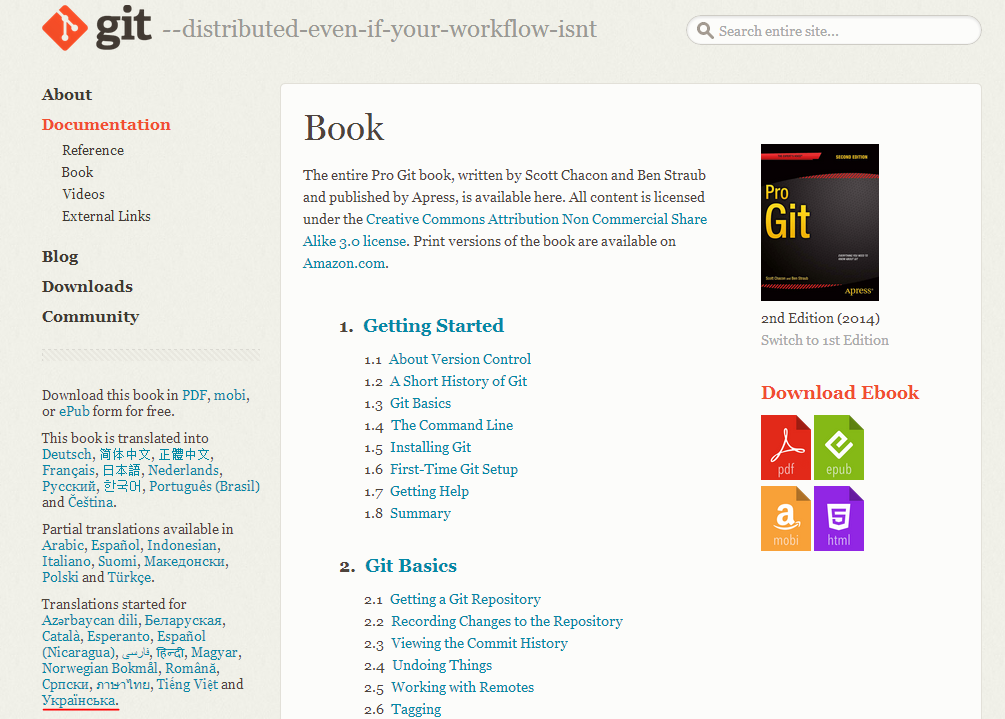The width and height of the screenshot is (1005, 719).
Task: Download the mobi Amazon icon
Action: [x=786, y=518]
